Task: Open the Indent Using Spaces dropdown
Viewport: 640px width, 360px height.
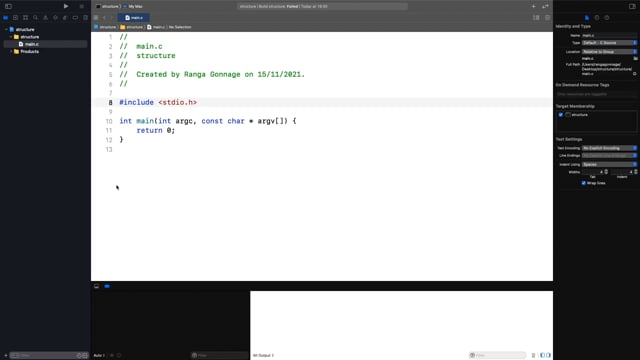Action: [x=609, y=164]
